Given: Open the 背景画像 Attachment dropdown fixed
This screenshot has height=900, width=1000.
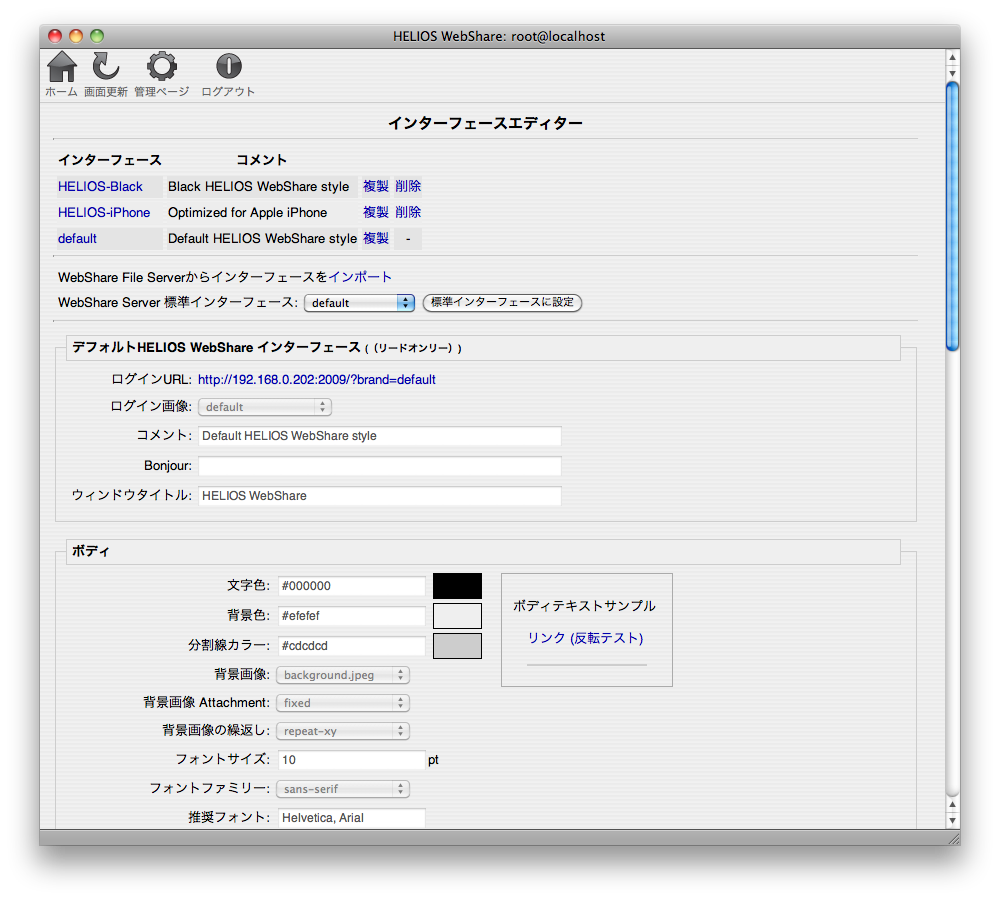Looking at the screenshot, I should pos(343,703).
